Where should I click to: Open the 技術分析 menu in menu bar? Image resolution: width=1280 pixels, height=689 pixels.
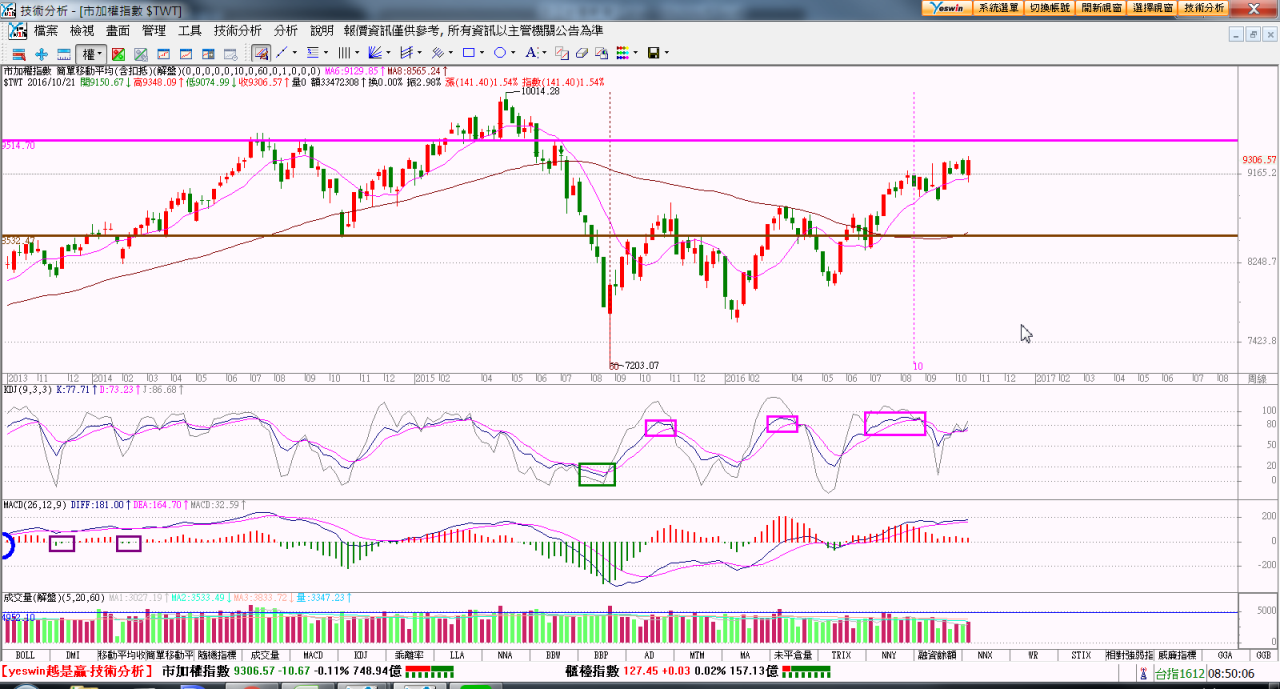[237, 31]
